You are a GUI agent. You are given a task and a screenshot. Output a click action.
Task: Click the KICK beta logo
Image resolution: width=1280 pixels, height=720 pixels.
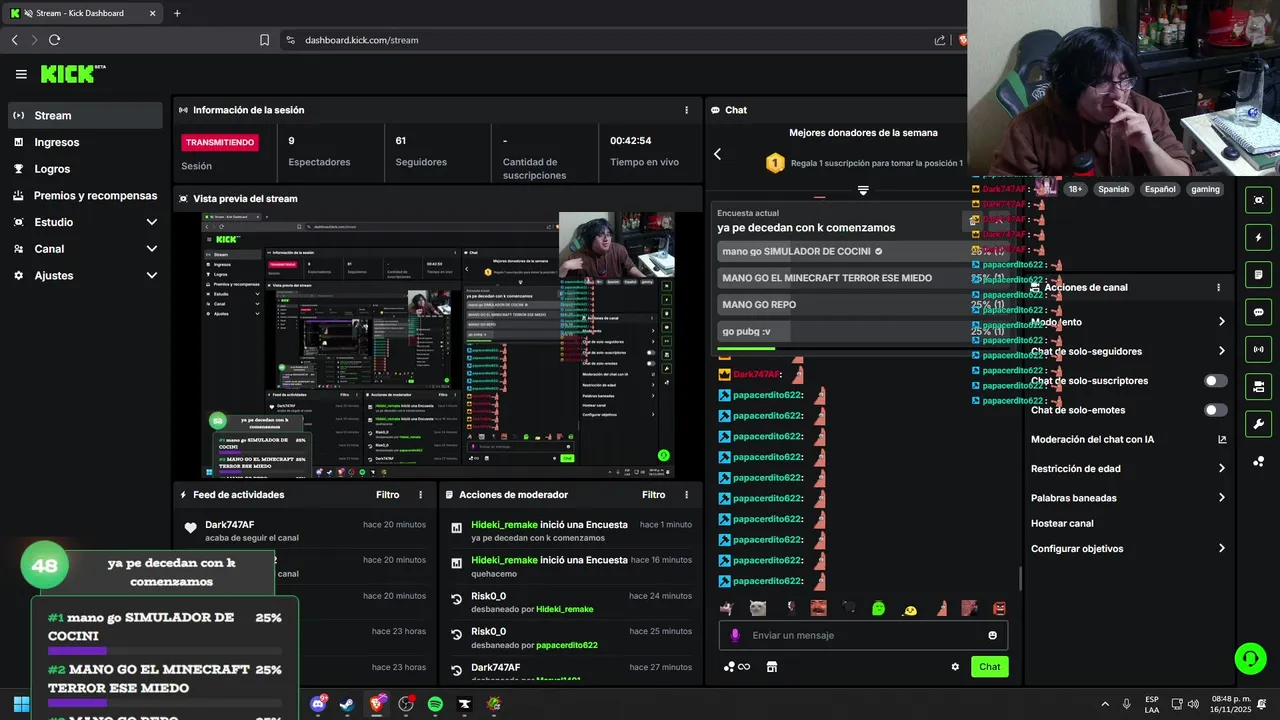point(73,74)
